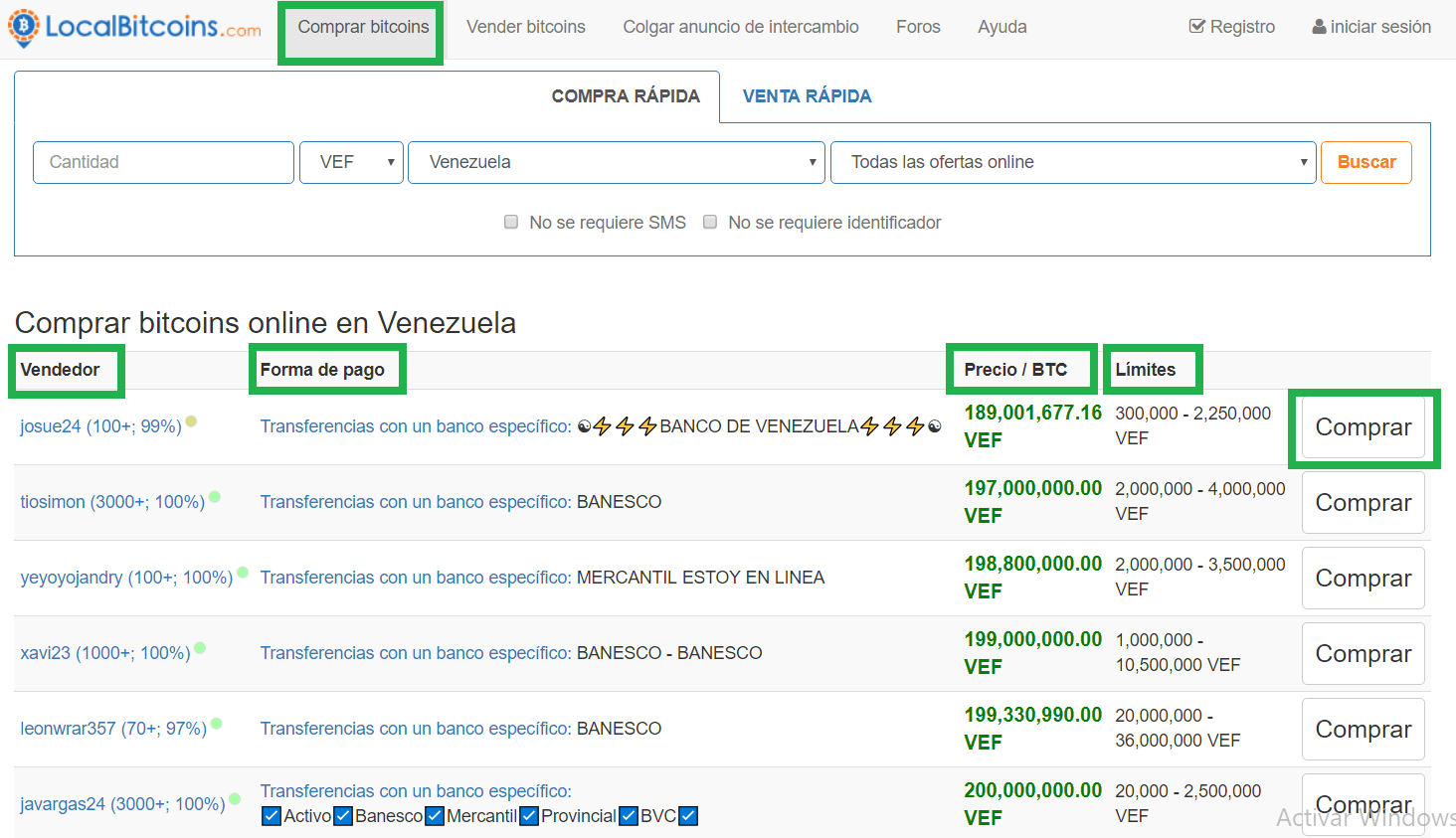Click the price 199,330,990.00 VEF
Viewport: 1456px width, 838px height.
1032,729
